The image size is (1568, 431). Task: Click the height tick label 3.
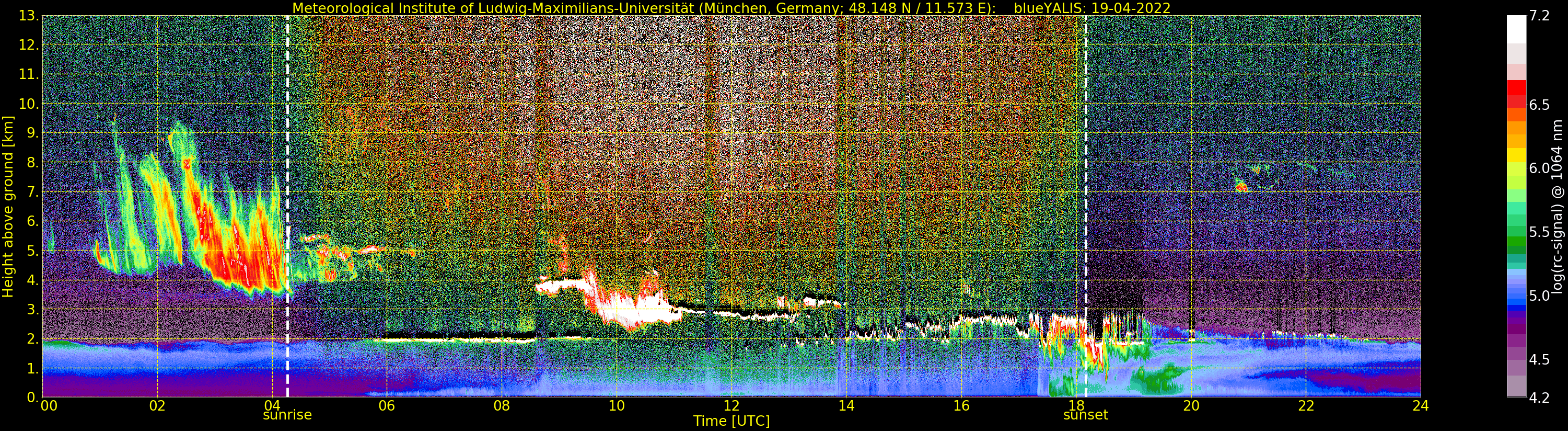click(x=33, y=310)
